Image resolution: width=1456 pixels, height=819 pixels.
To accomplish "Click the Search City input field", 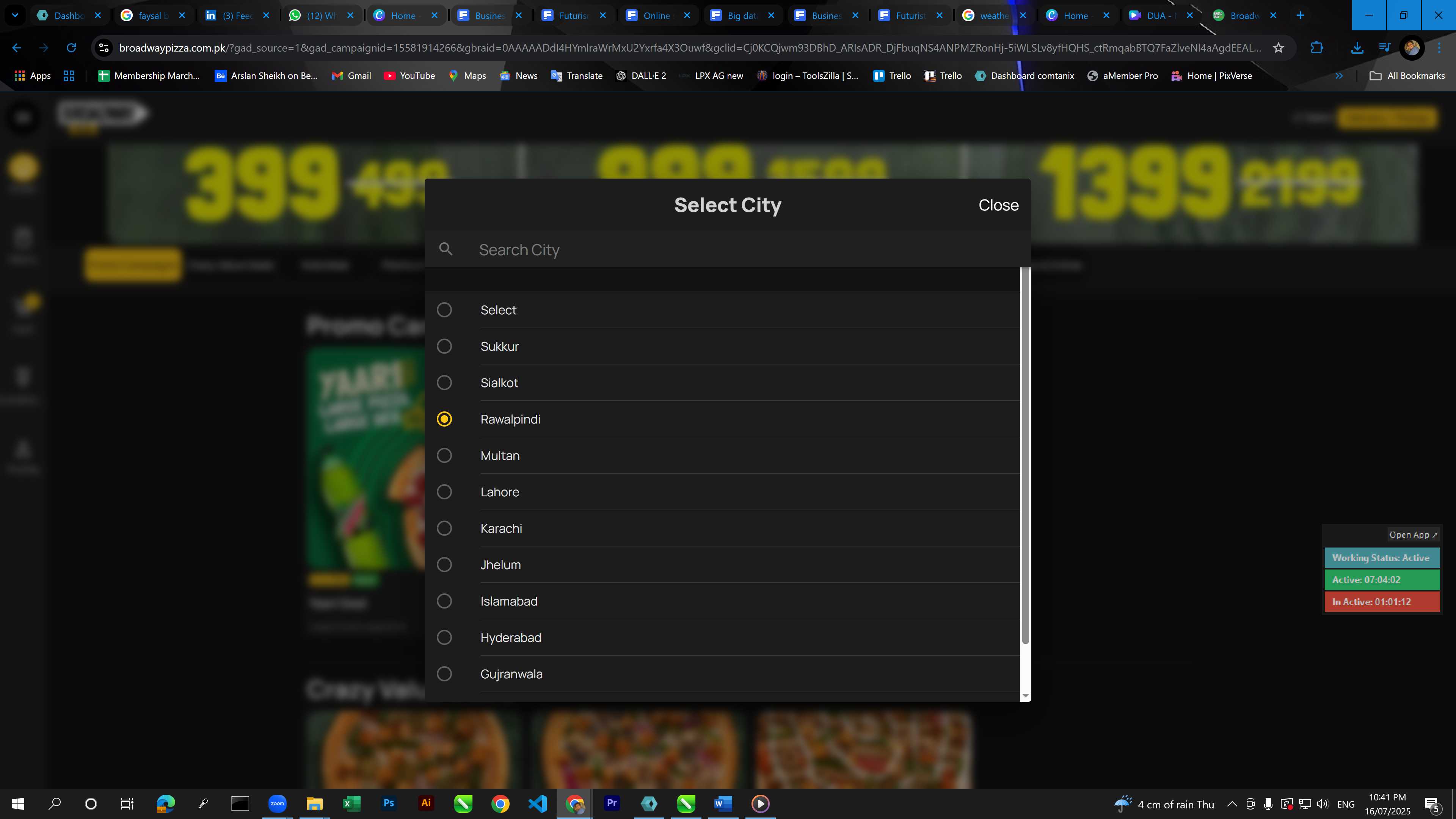I will point(728,249).
